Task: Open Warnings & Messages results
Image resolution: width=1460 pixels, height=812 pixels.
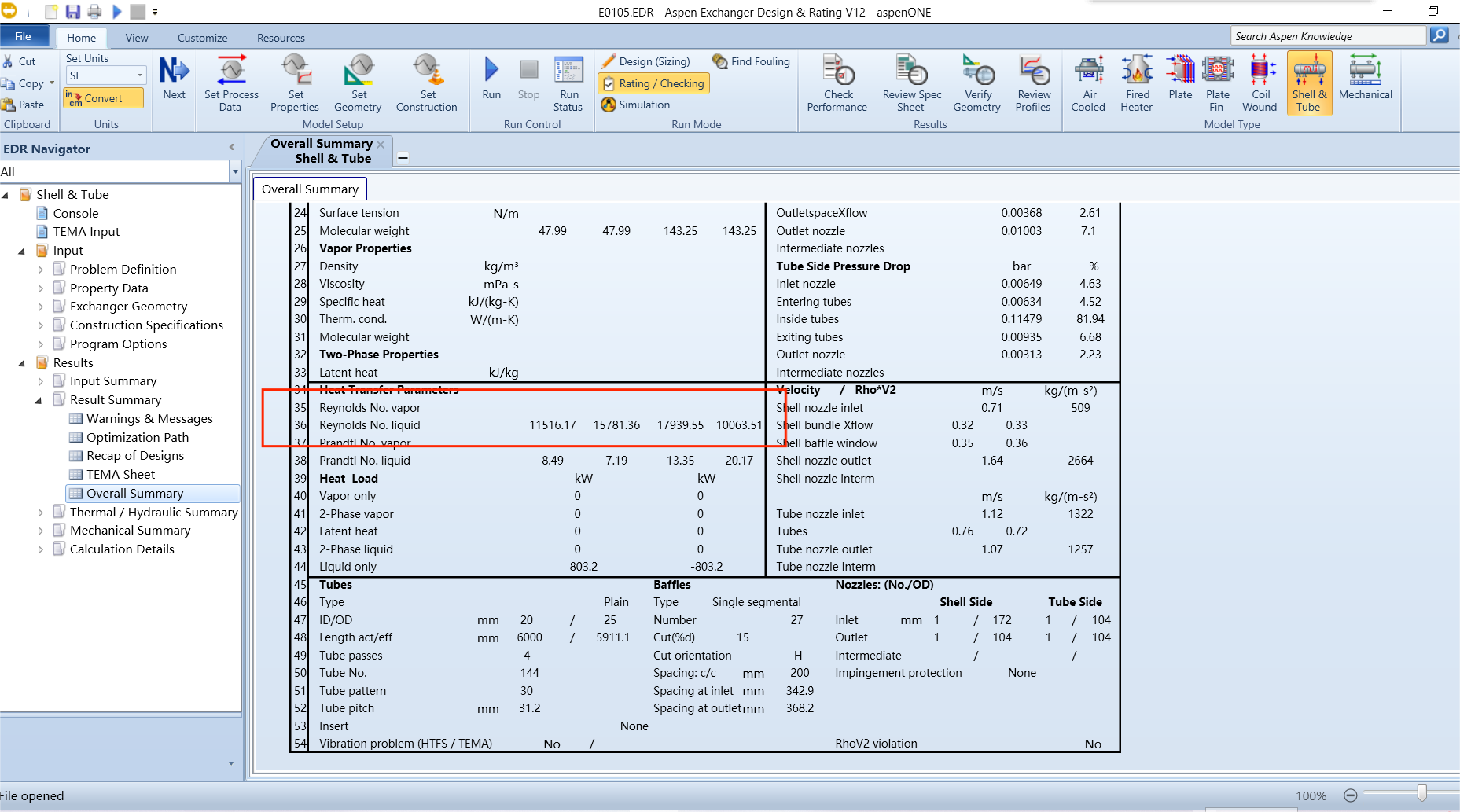Action: (149, 419)
